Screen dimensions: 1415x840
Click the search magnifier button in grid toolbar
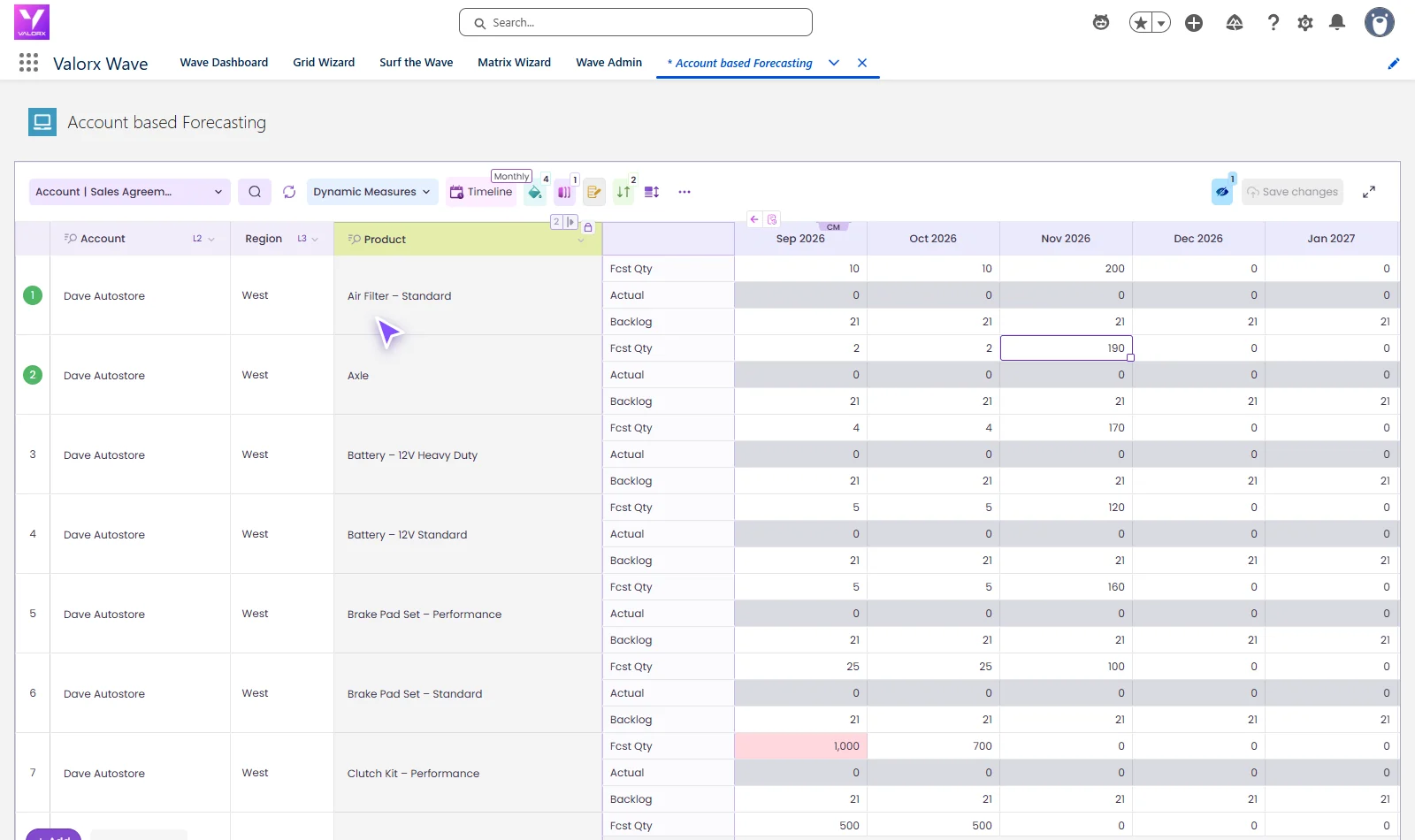[255, 192]
